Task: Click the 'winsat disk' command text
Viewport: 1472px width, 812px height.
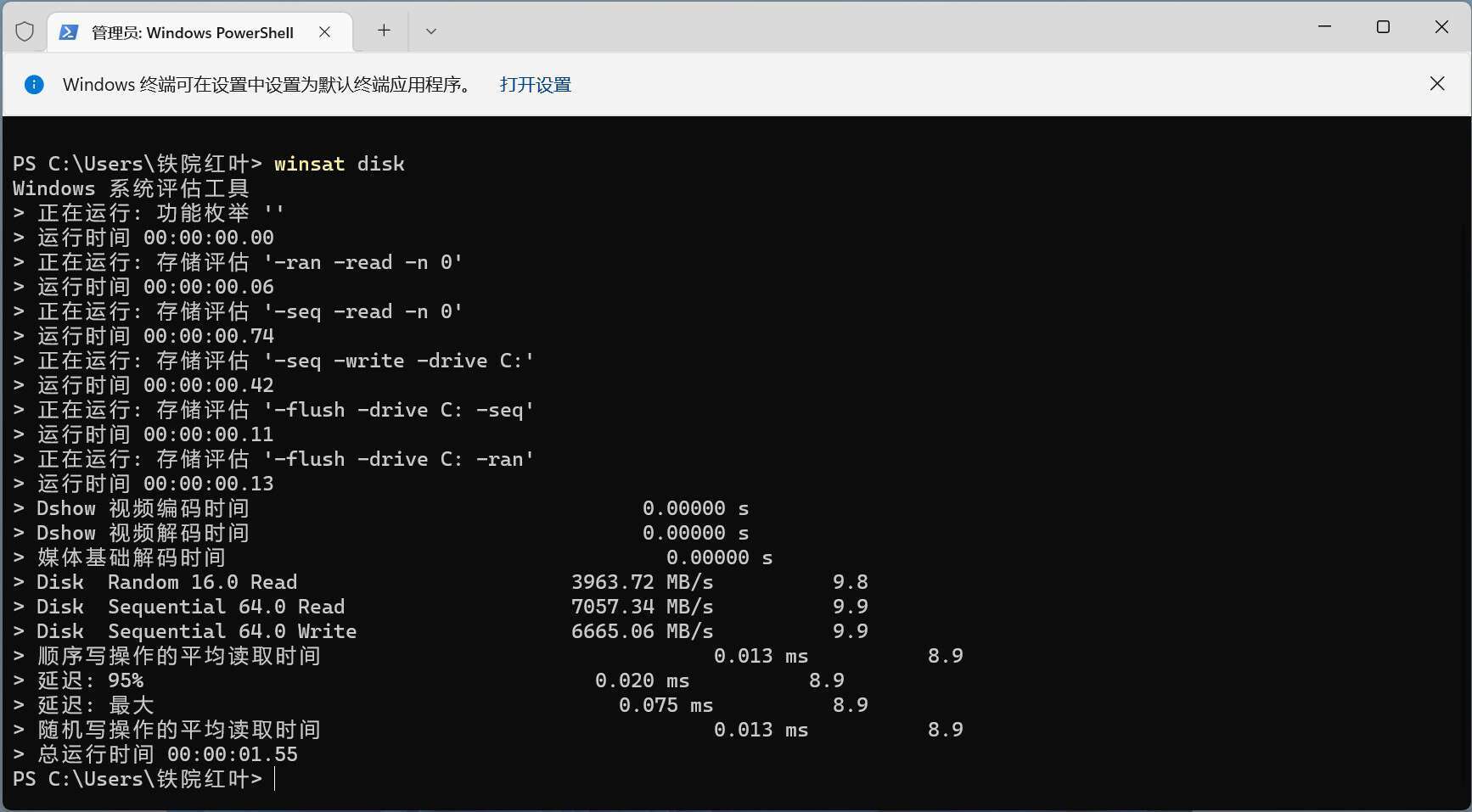Action: pyautogui.click(x=339, y=164)
